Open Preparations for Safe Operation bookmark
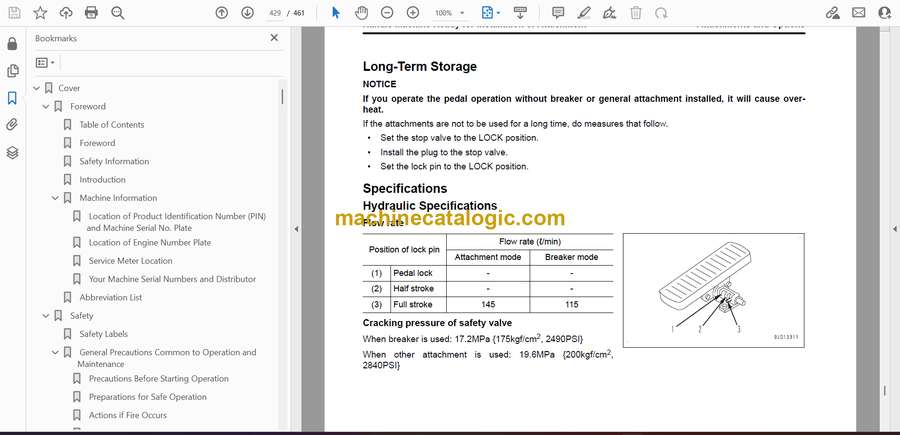 148,397
